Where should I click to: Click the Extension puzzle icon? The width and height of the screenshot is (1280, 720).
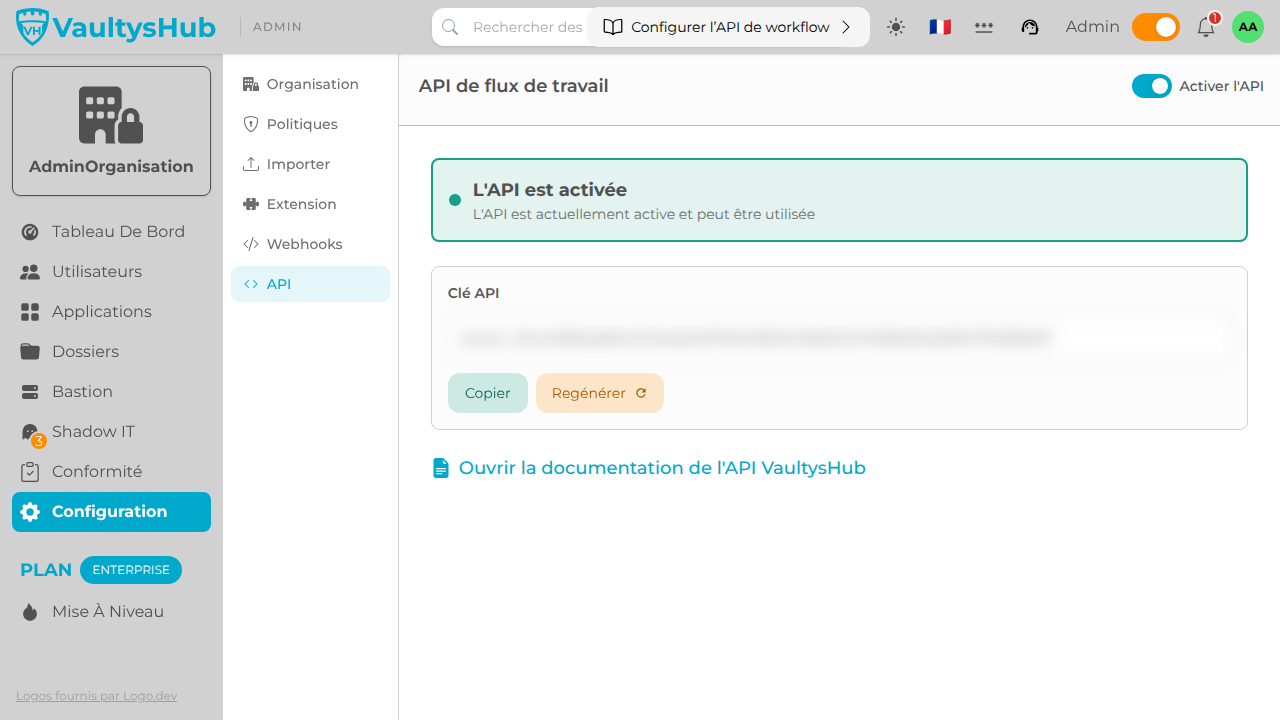251,204
